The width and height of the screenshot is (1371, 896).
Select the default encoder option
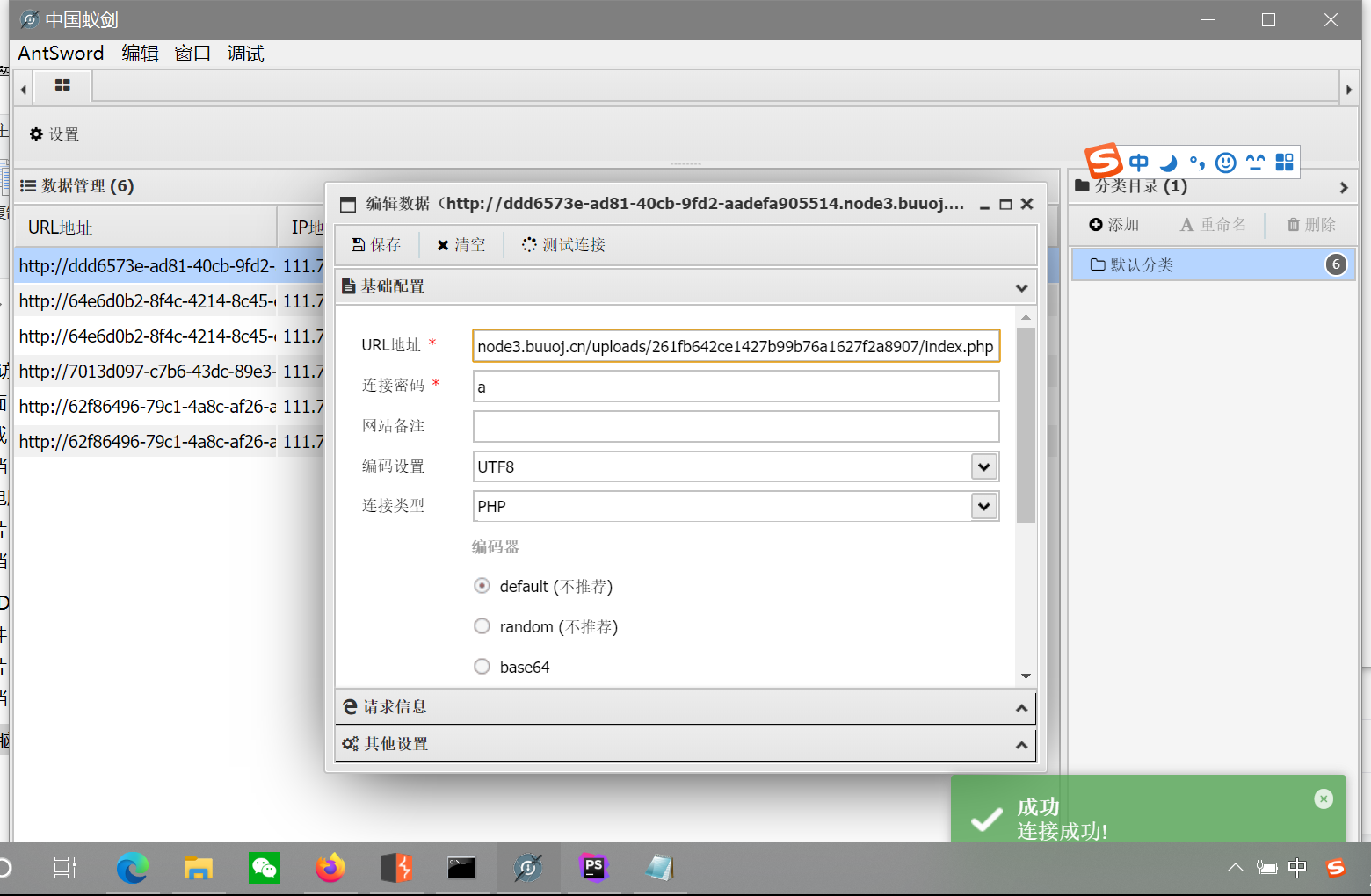pos(482,585)
